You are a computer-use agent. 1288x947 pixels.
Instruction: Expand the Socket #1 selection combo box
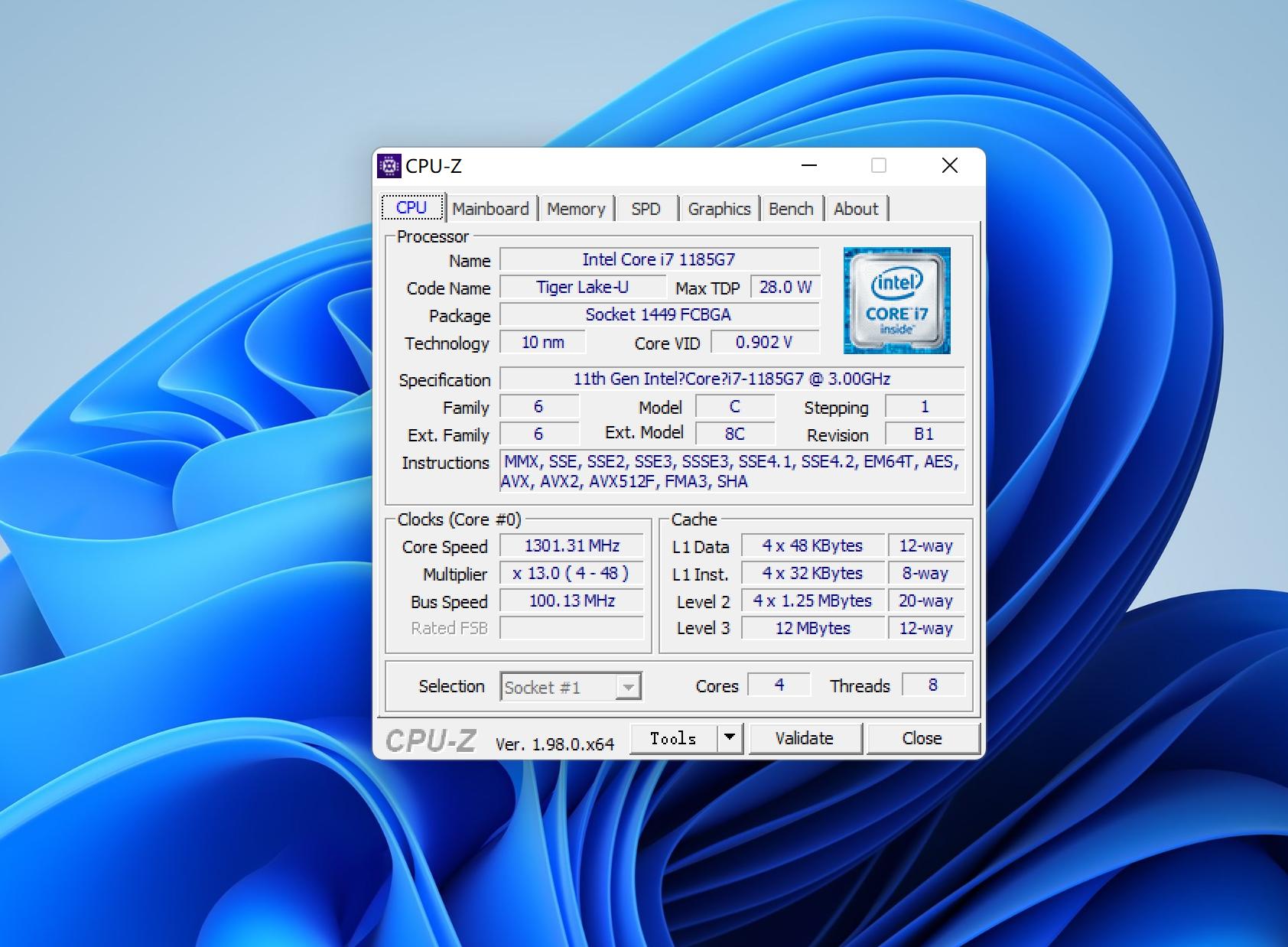(627, 687)
